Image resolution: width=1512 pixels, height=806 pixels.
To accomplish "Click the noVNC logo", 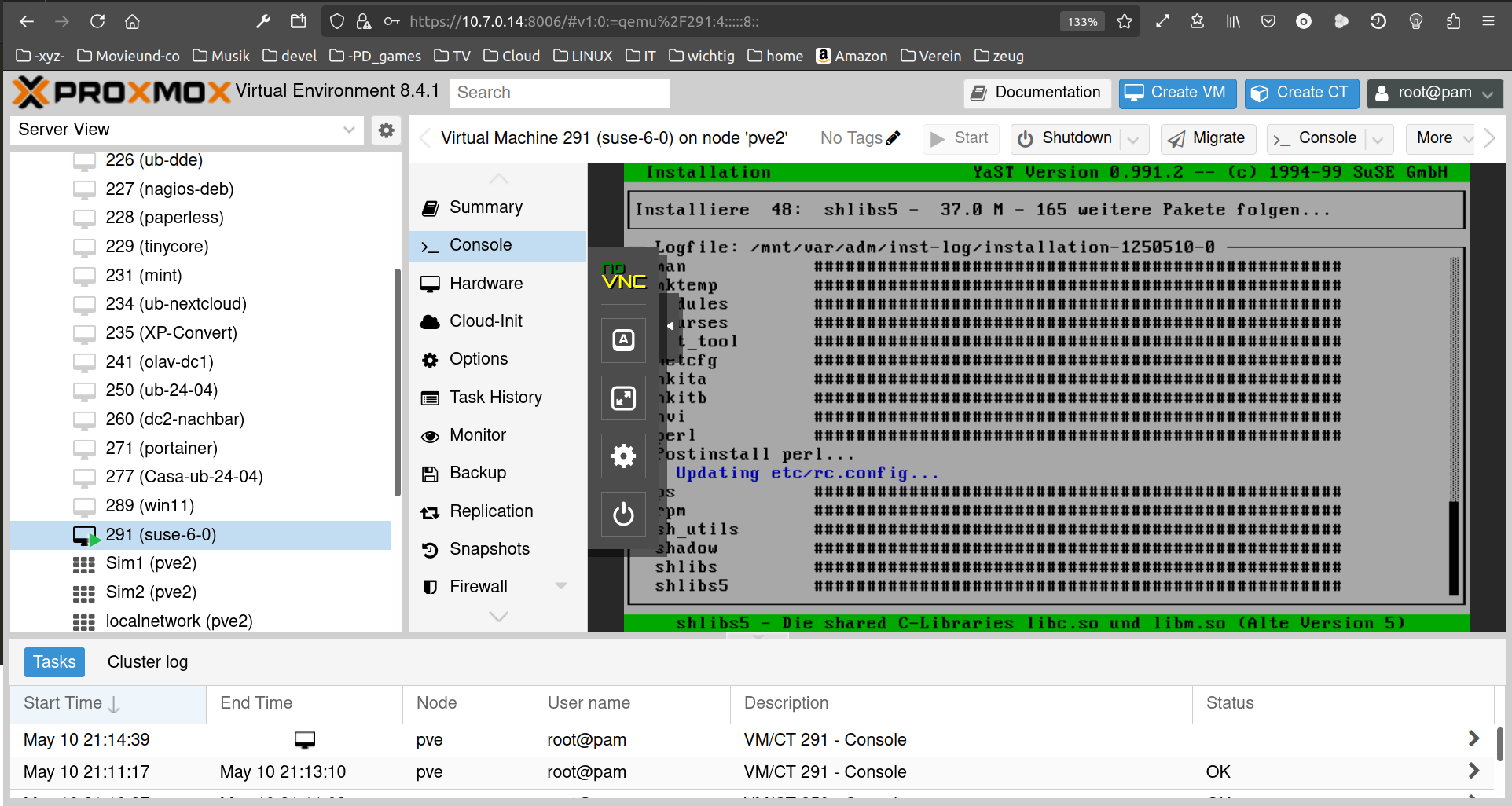I will click(x=623, y=277).
